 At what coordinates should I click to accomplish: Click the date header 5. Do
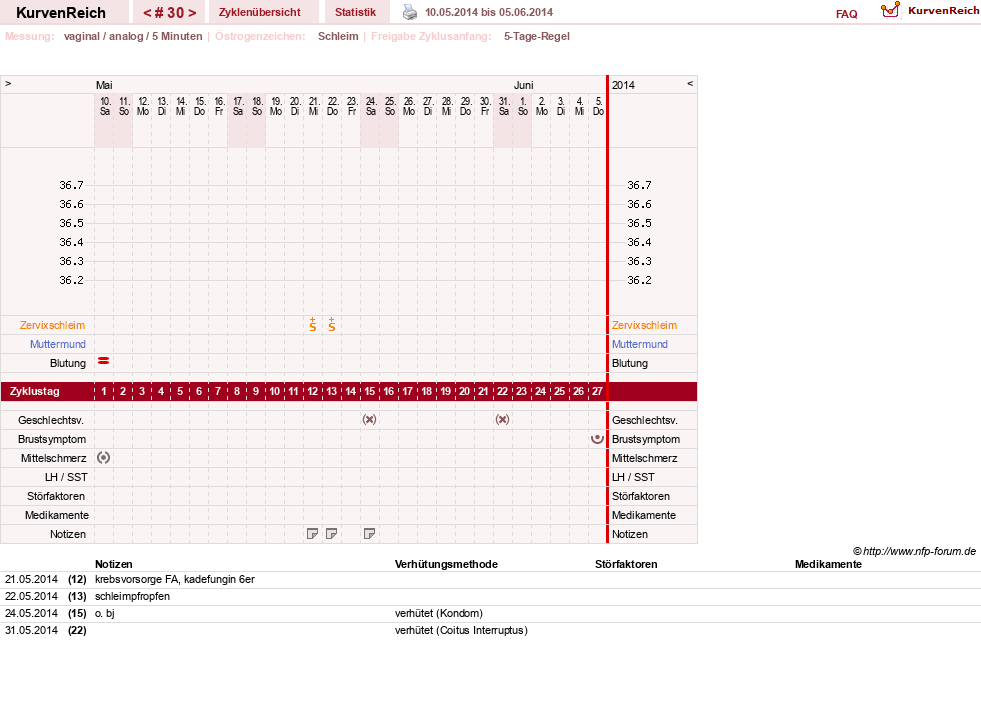(599, 106)
